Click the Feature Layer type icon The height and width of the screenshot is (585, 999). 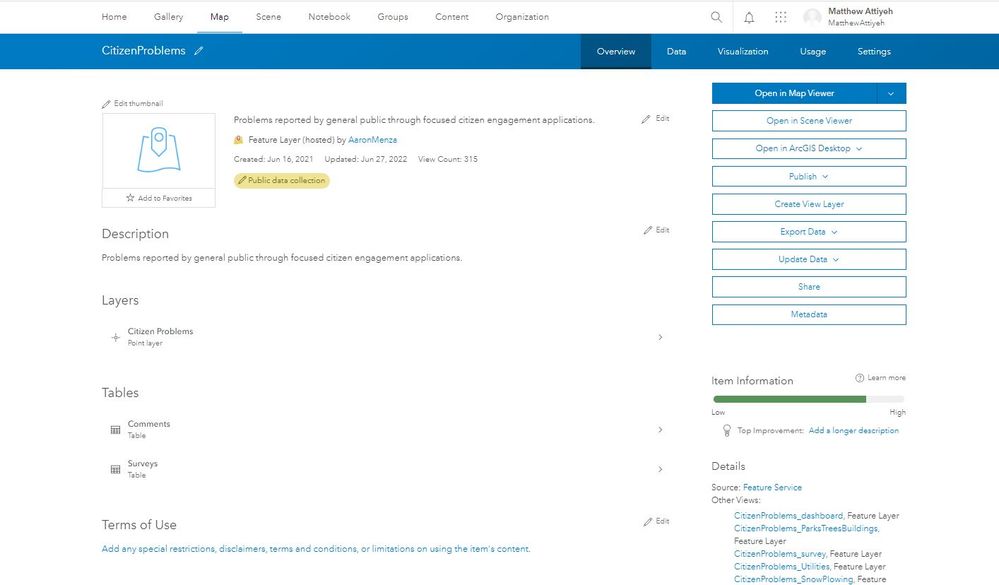pos(238,140)
